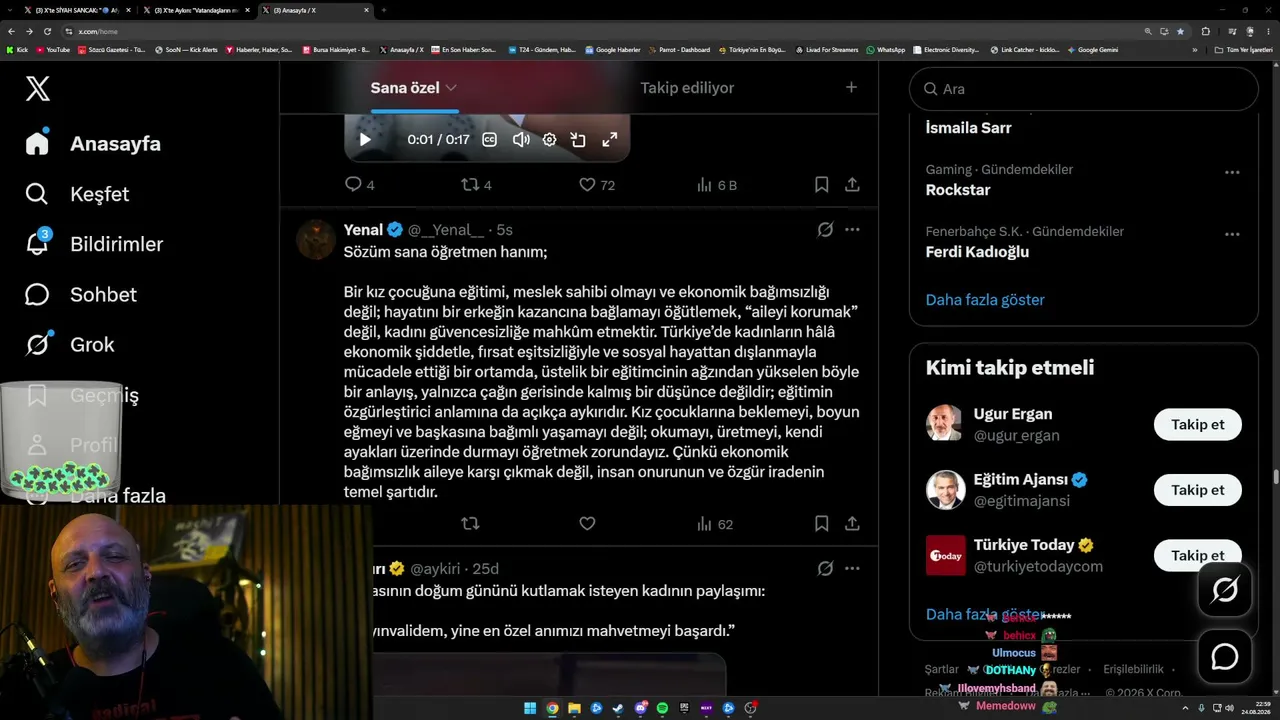Screen dimensions: 1280x720
Task: Open Spotify from the taskbar
Action: pyautogui.click(x=662, y=708)
